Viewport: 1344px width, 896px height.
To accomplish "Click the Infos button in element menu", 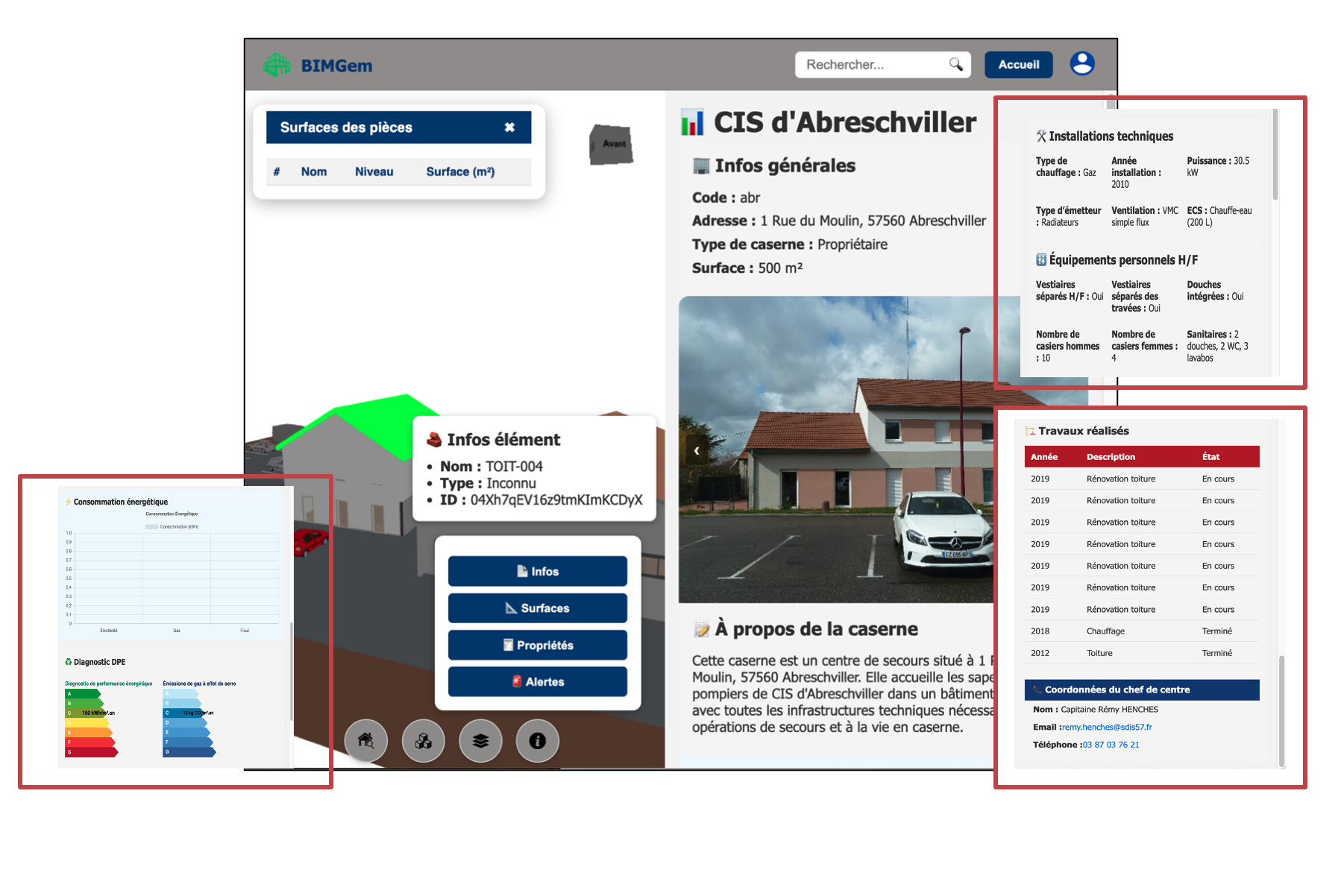I will pyautogui.click(x=537, y=571).
